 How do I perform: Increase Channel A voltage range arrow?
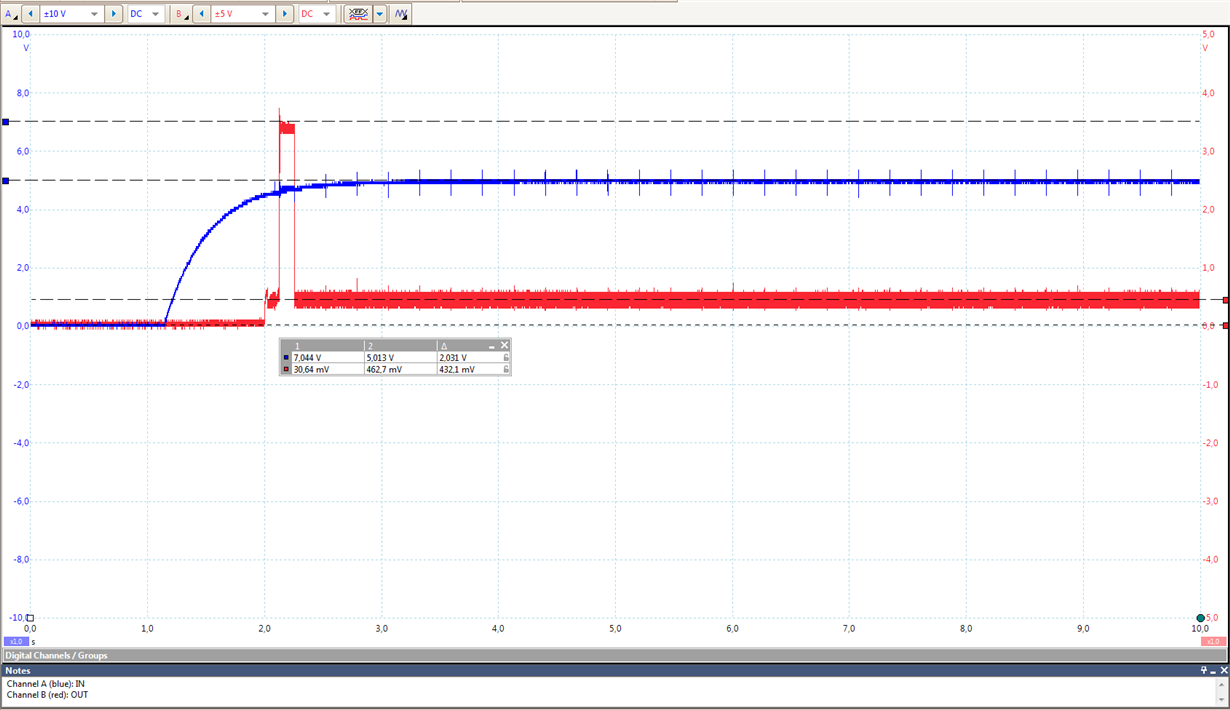pos(113,14)
